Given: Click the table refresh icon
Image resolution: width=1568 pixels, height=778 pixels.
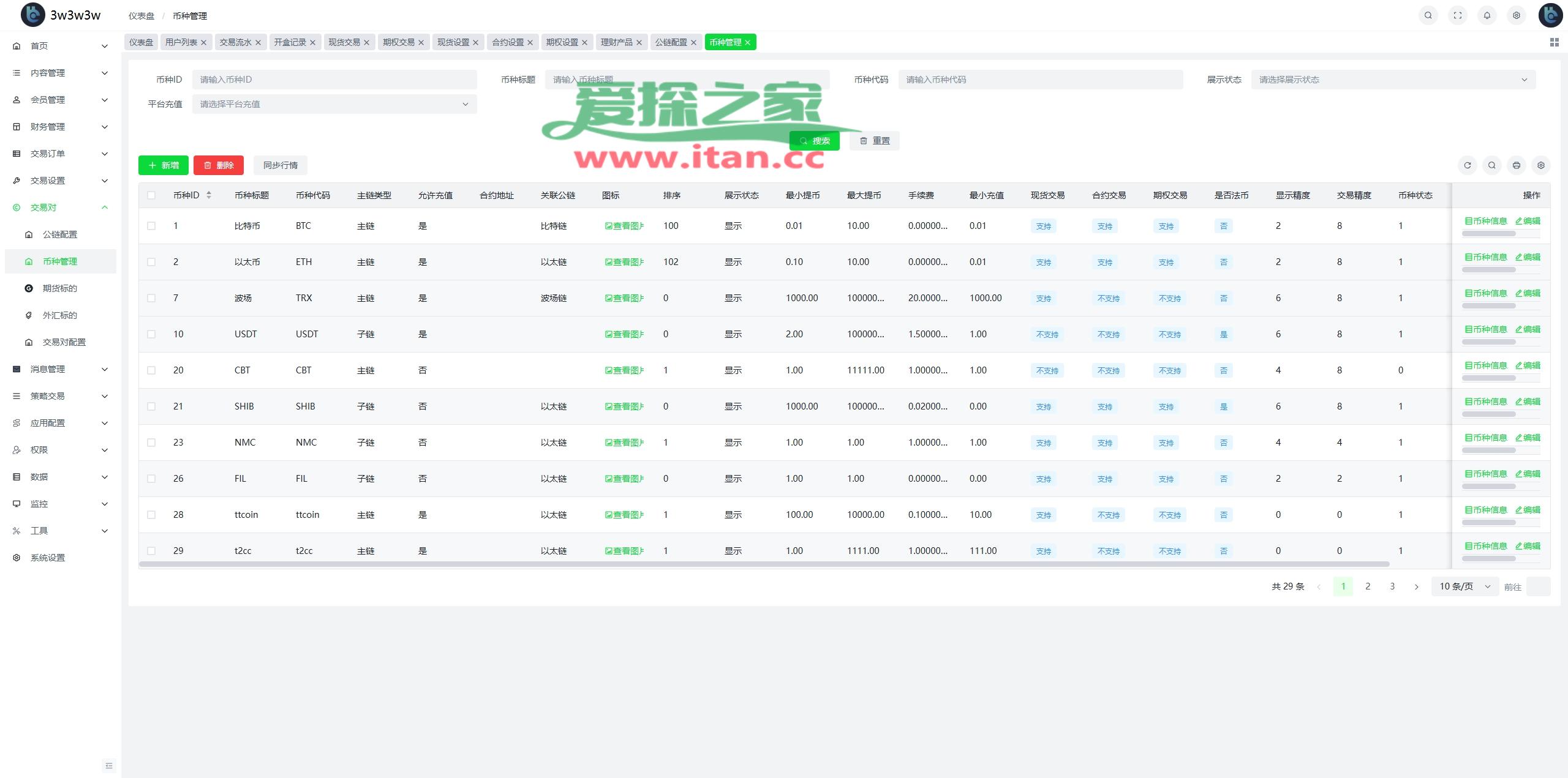Looking at the screenshot, I should tap(1467, 165).
